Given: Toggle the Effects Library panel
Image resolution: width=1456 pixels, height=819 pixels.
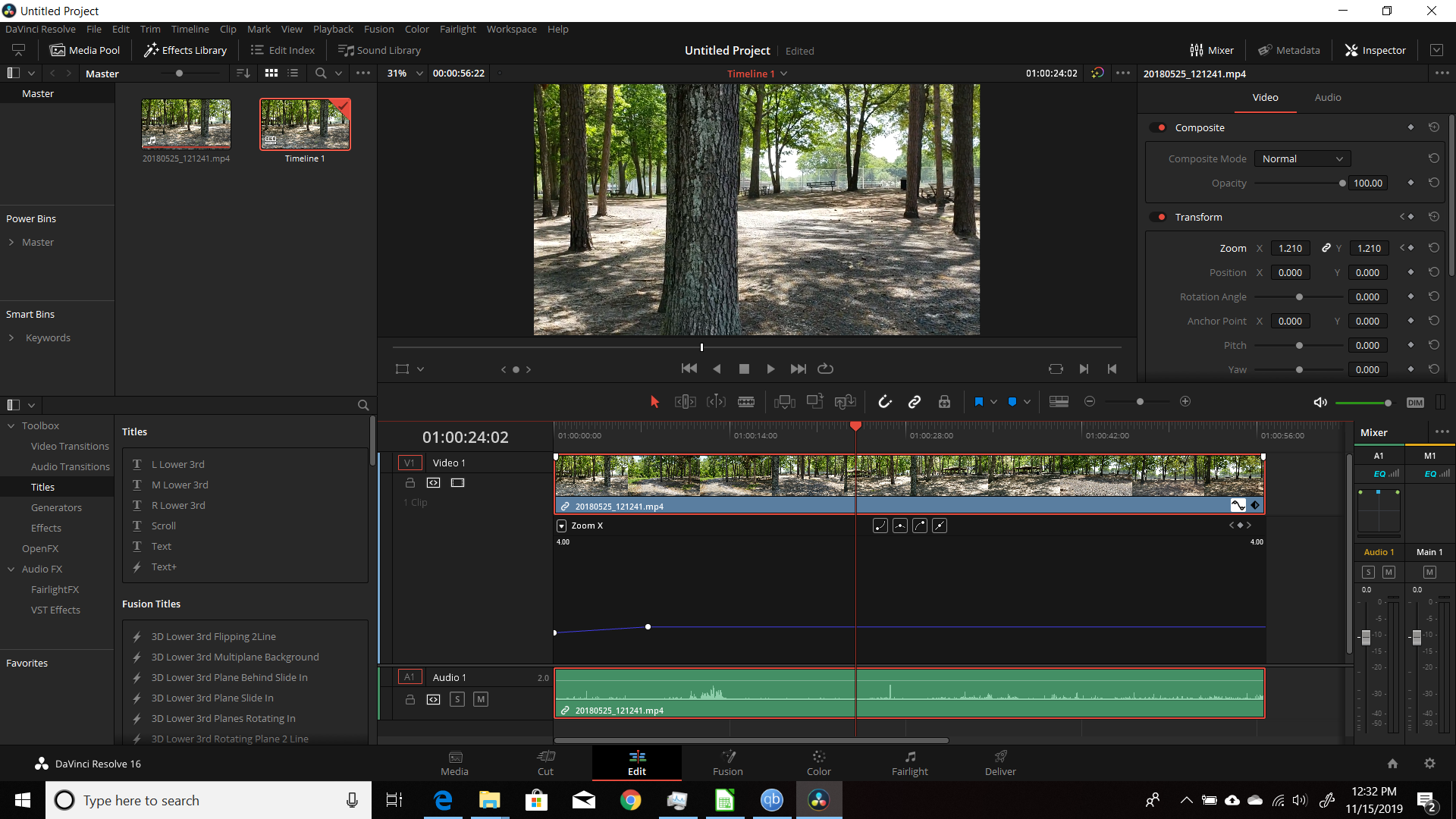Looking at the screenshot, I should coord(186,50).
